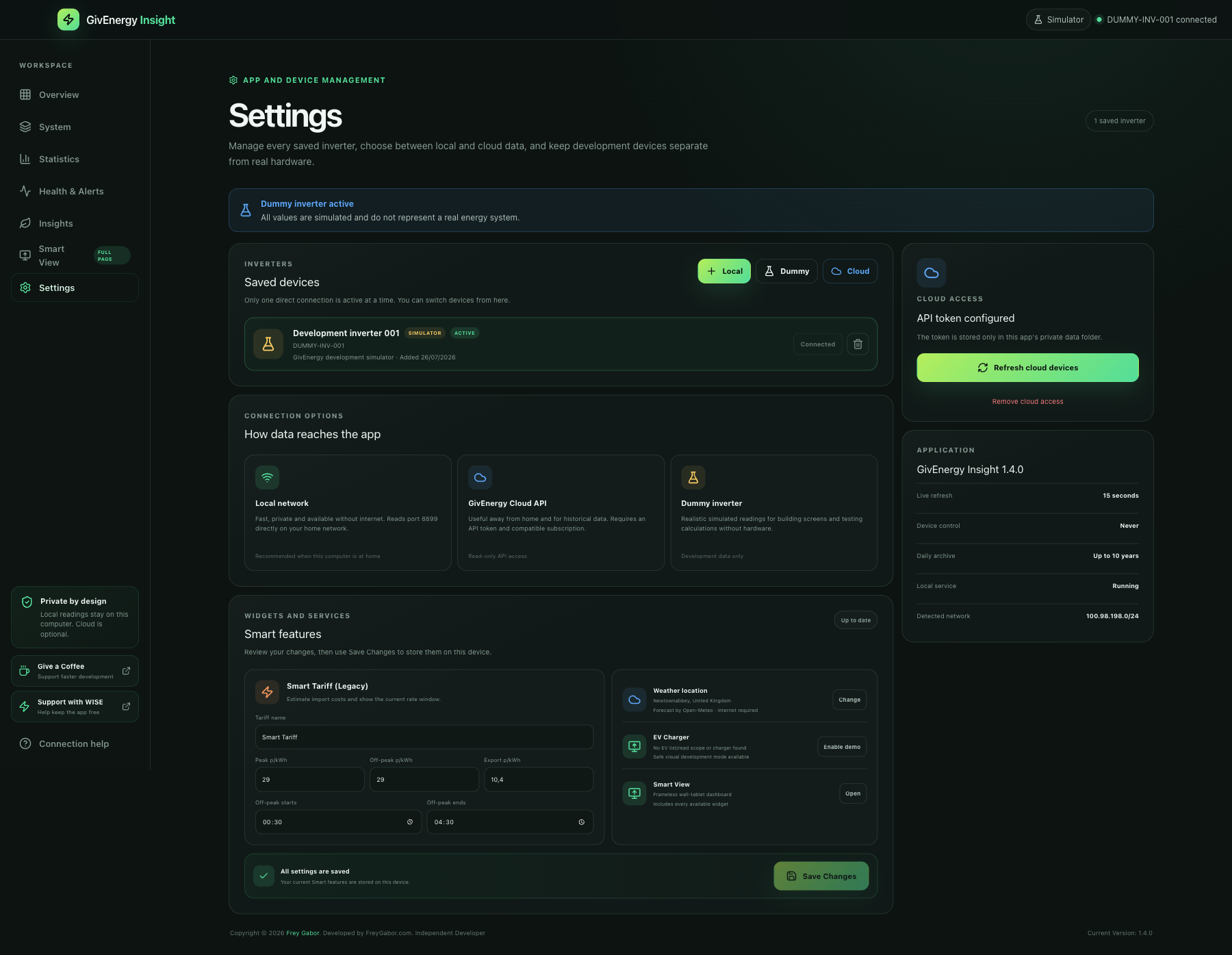Click the Off-peak p/kWh field
The image size is (1232, 955).
[424, 780]
